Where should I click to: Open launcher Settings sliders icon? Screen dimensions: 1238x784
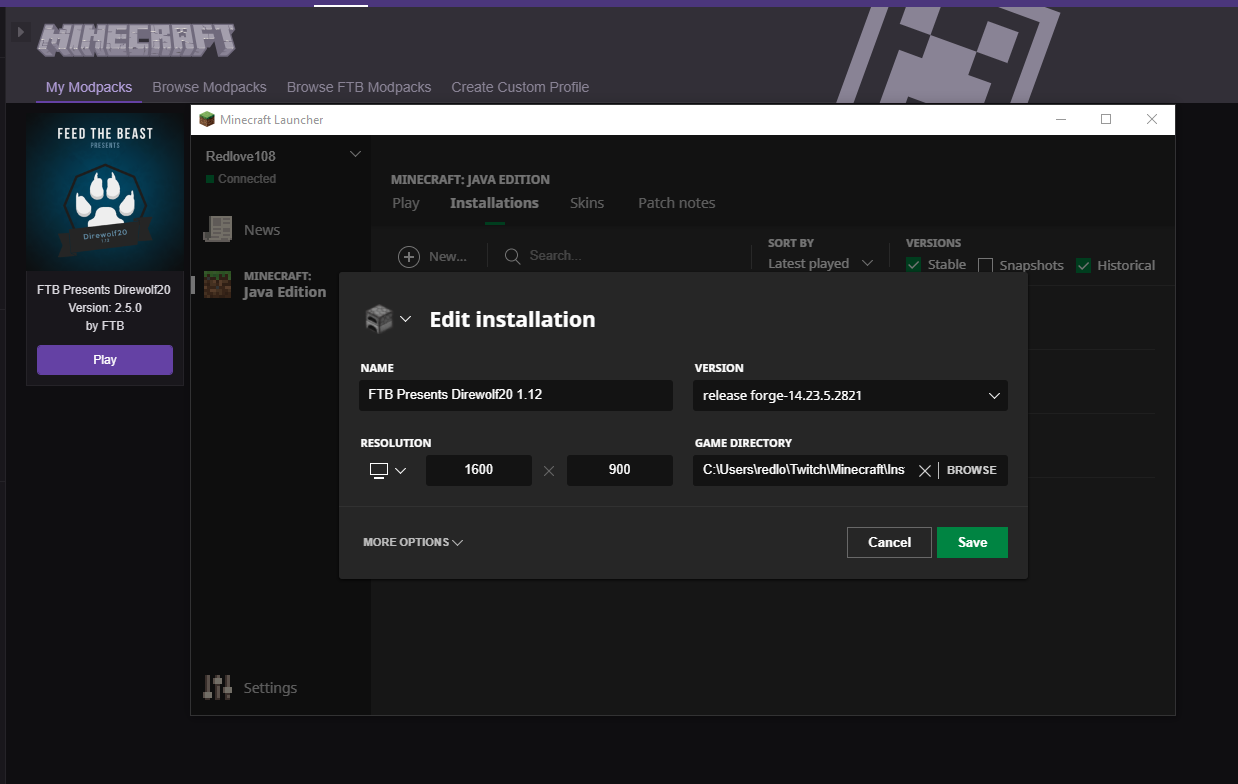217,687
